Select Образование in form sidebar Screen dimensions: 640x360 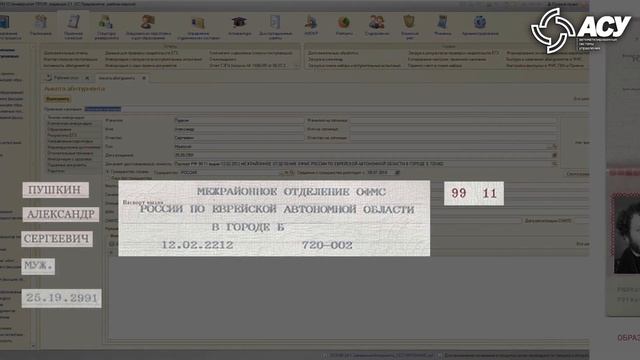pyautogui.click(x=60, y=129)
